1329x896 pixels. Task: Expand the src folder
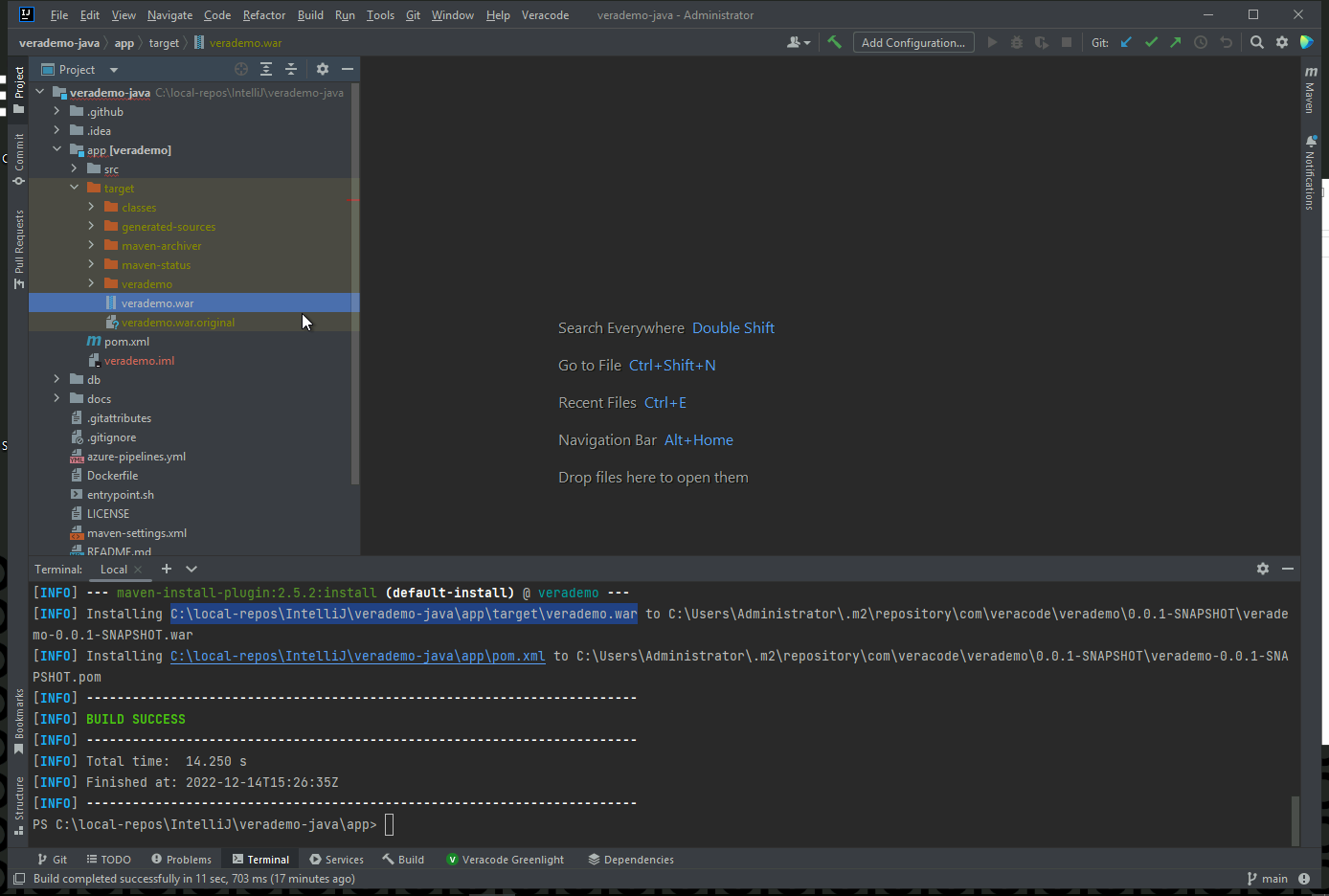[x=74, y=168]
